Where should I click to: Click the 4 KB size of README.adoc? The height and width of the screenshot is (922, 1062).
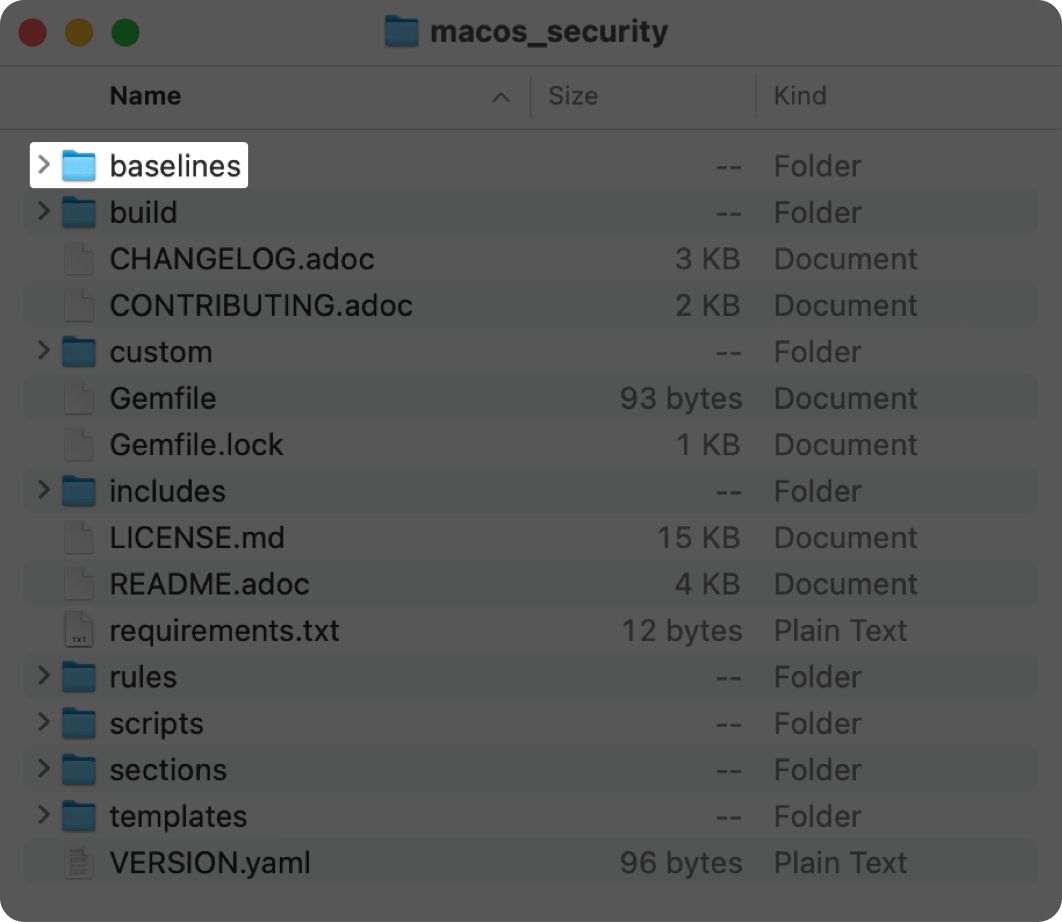tap(708, 583)
